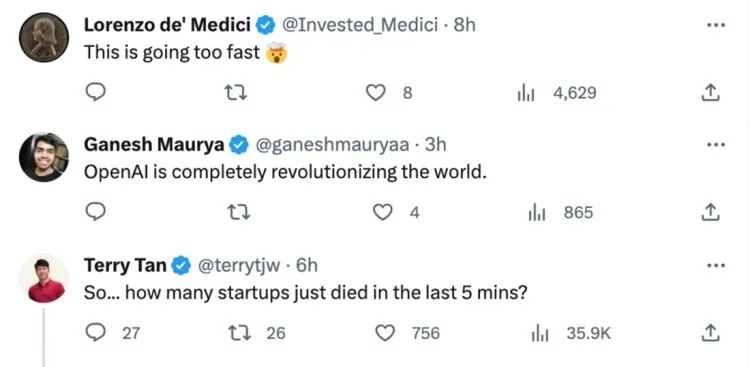Open more options for Ganesh's tweet

point(716,145)
